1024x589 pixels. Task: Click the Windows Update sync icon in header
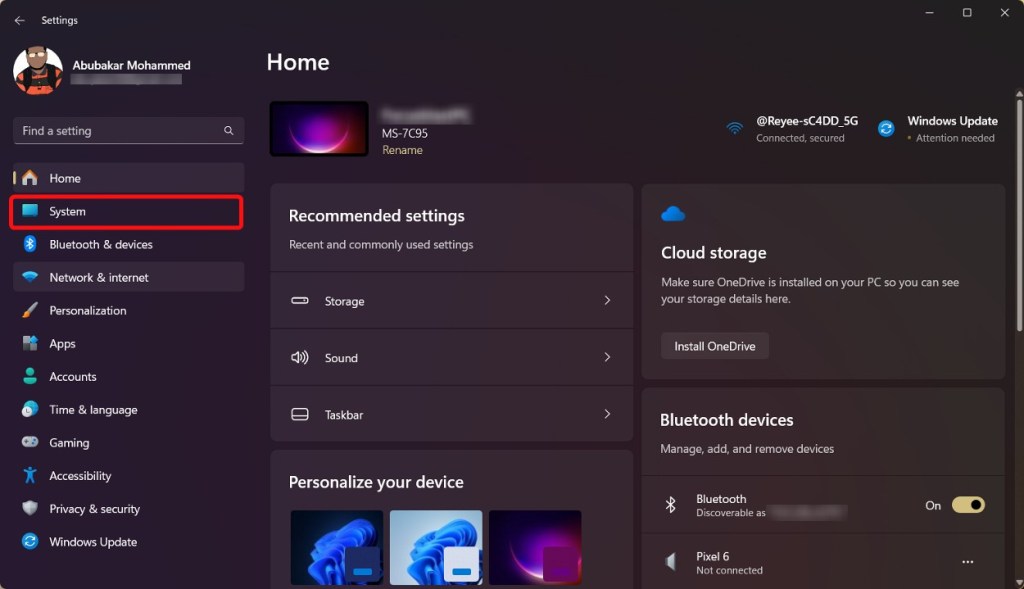(x=886, y=129)
